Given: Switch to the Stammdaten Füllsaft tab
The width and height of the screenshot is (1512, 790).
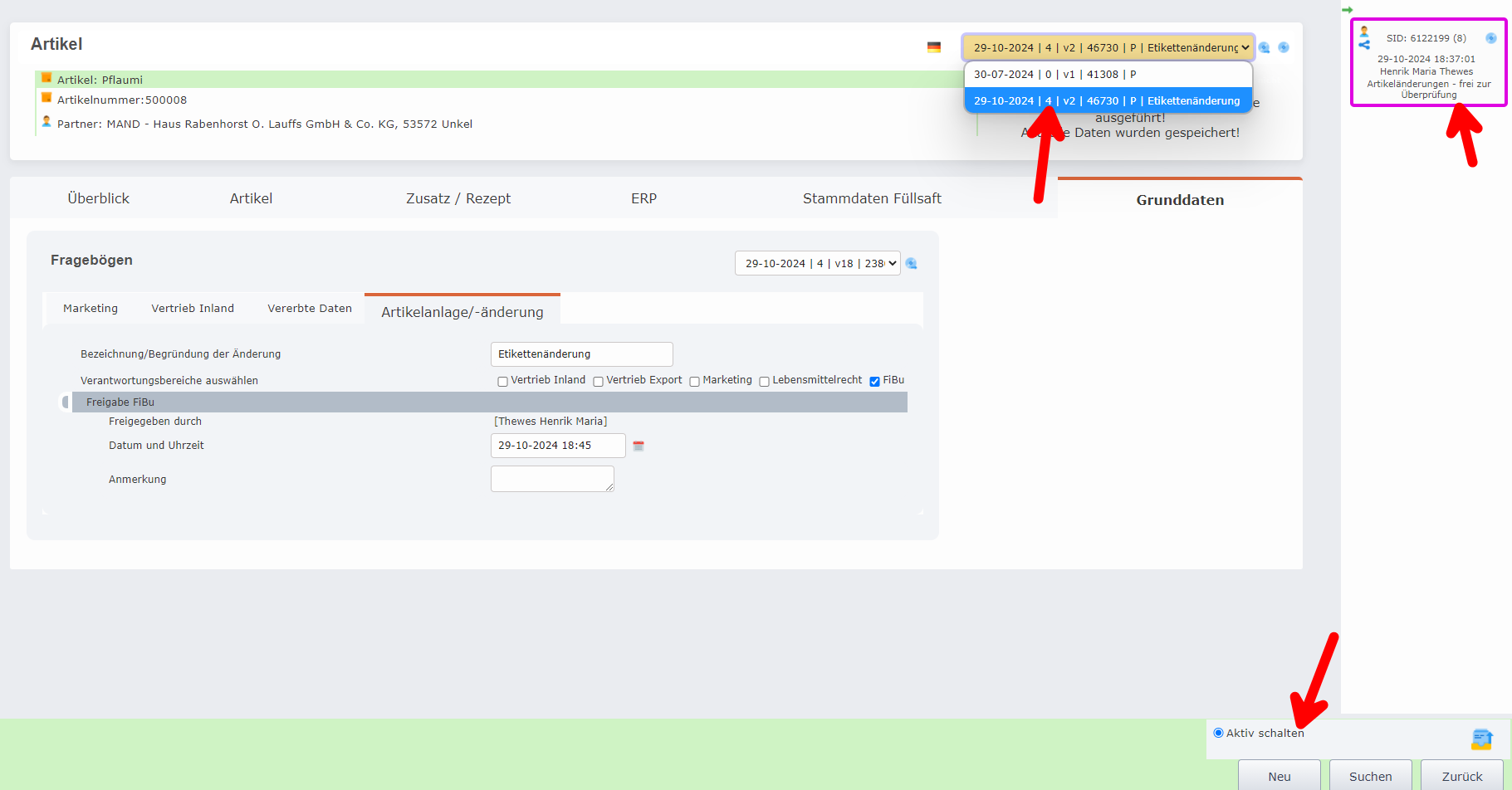Looking at the screenshot, I should (872, 198).
